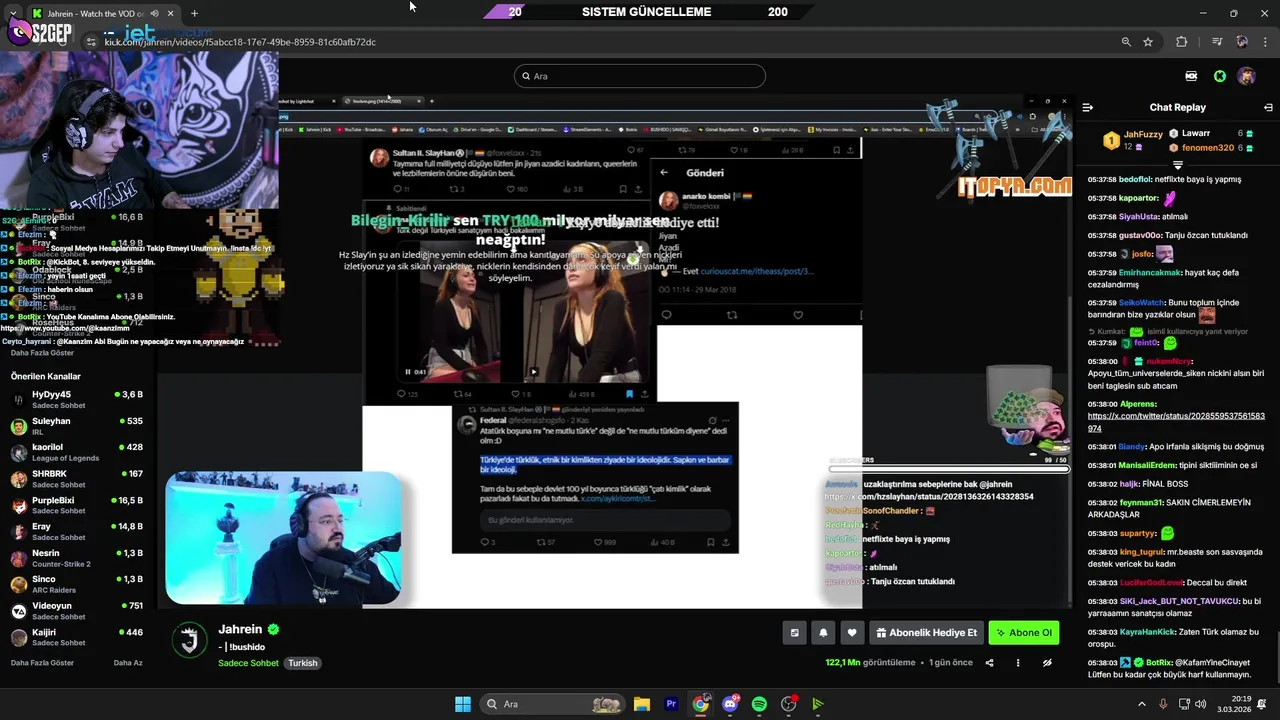Screen dimensions: 1280x720
Task: Open the Windows Start menu
Action: [462, 704]
